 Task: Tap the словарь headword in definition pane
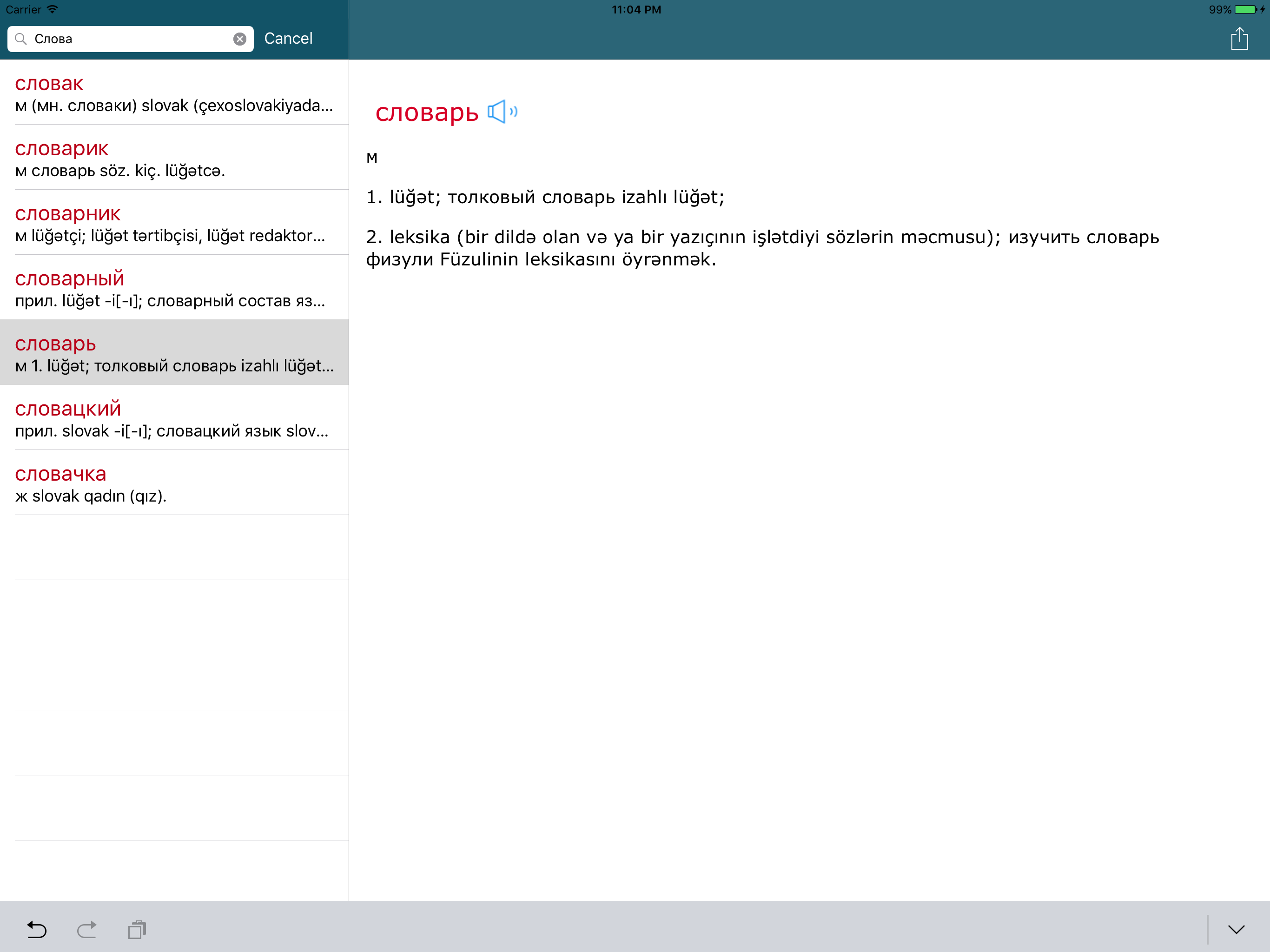point(427,112)
